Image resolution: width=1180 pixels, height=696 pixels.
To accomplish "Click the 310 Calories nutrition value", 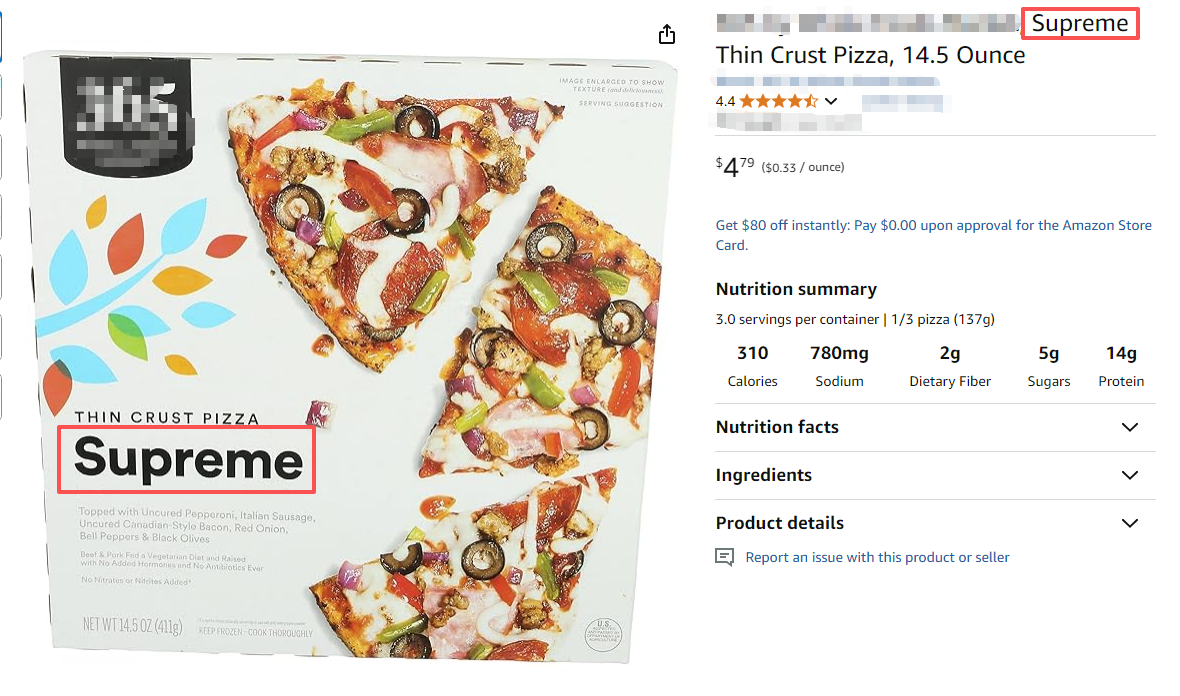I will [752, 353].
